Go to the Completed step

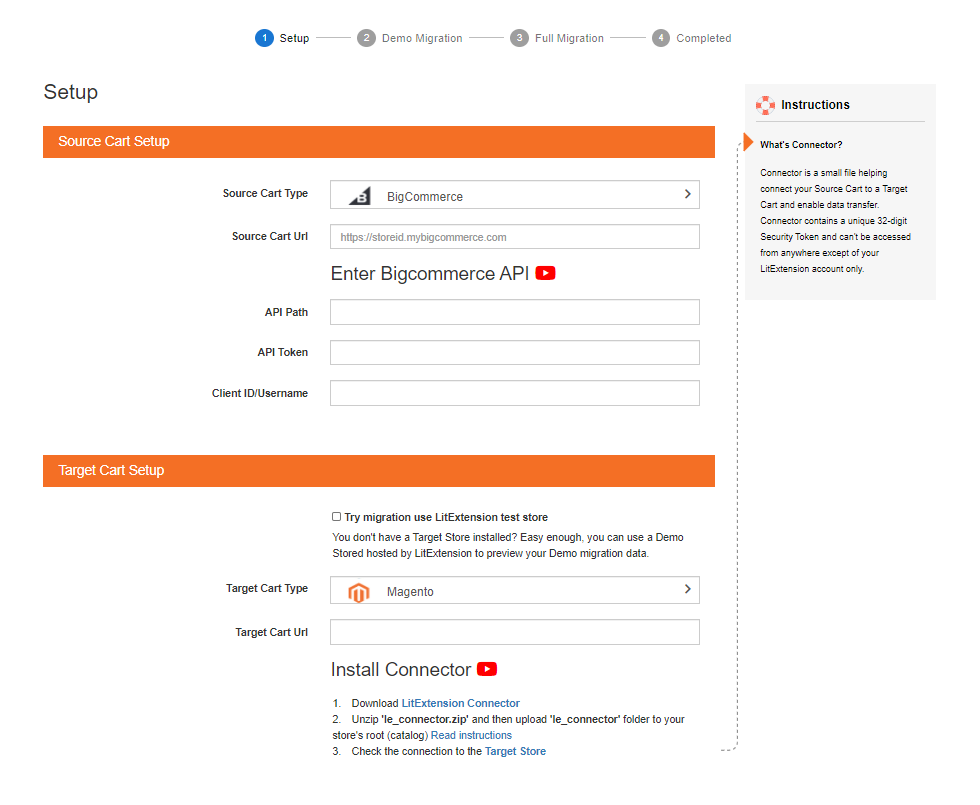704,38
